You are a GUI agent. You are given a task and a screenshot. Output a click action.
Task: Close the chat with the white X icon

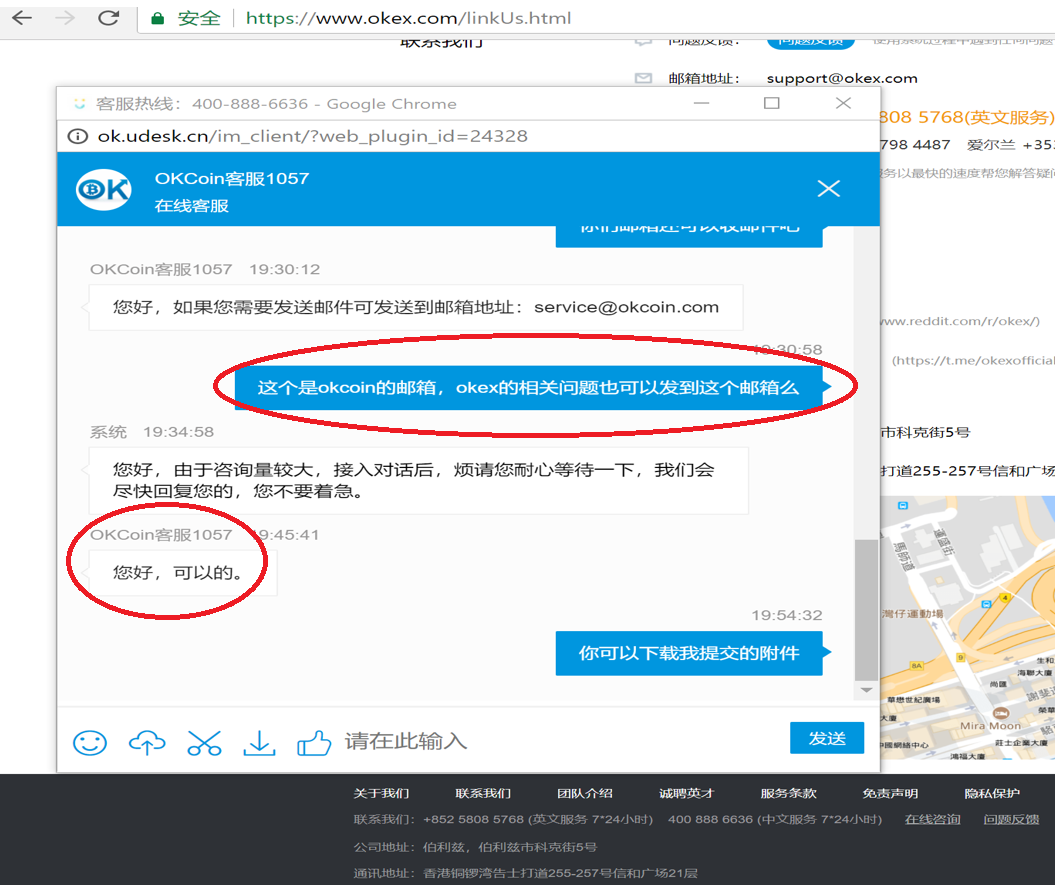828,188
